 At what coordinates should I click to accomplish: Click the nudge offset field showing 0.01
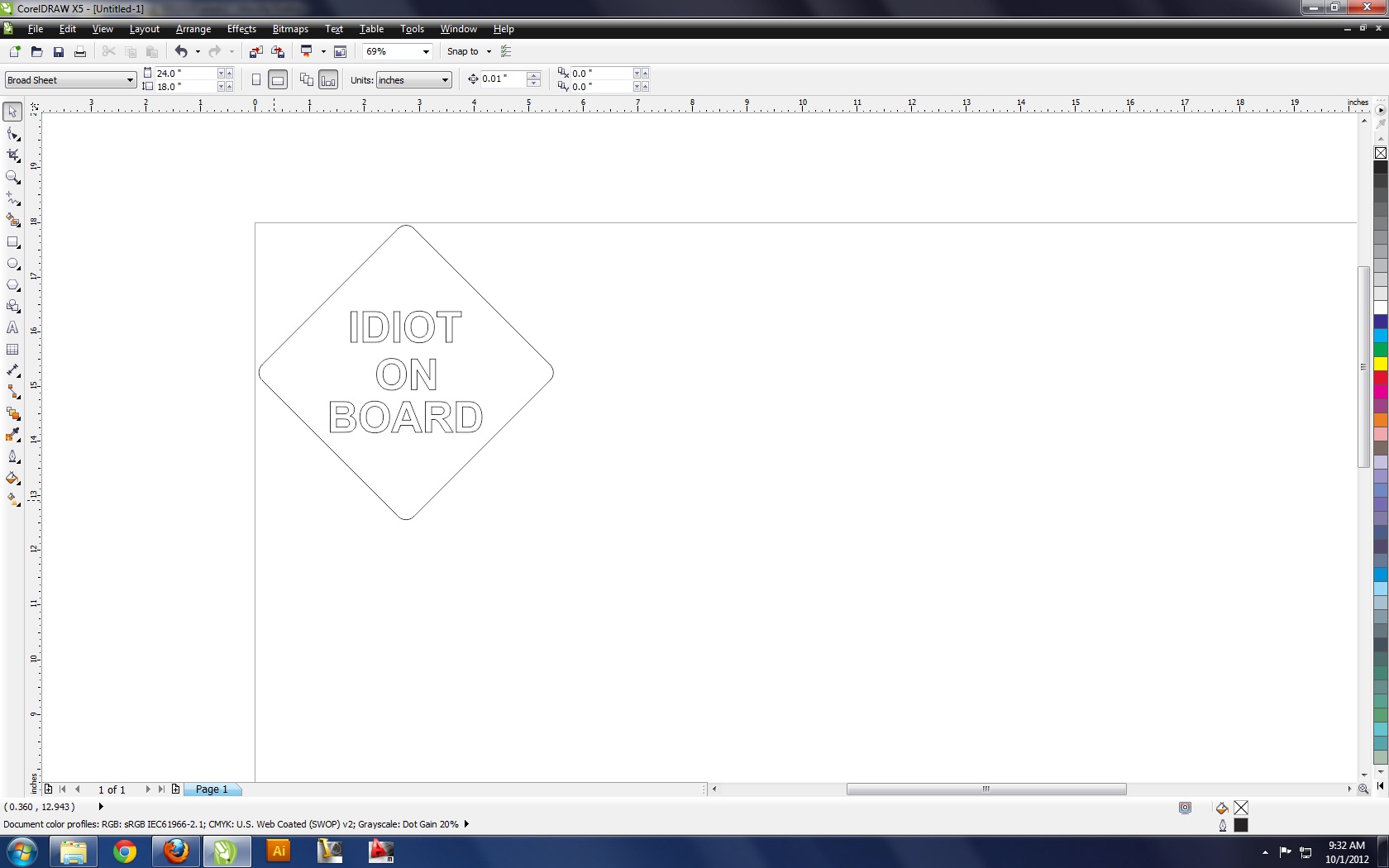pos(504,79)
